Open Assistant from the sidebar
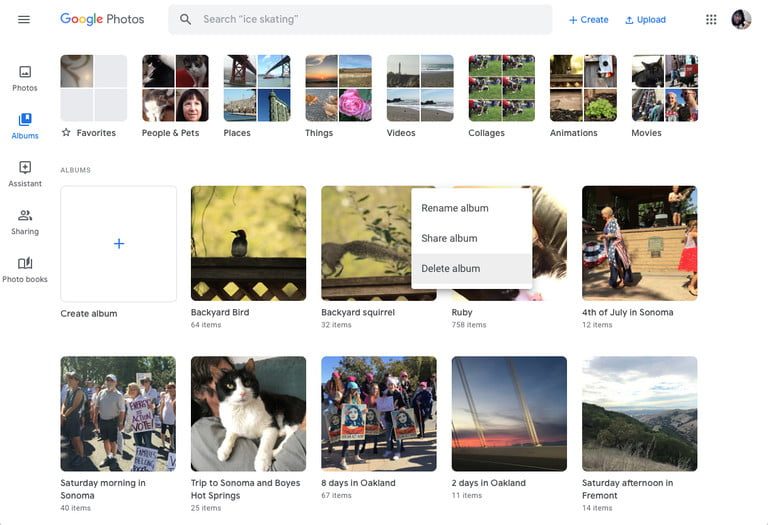Screen dimensions: 768x525 pos(25,173)
